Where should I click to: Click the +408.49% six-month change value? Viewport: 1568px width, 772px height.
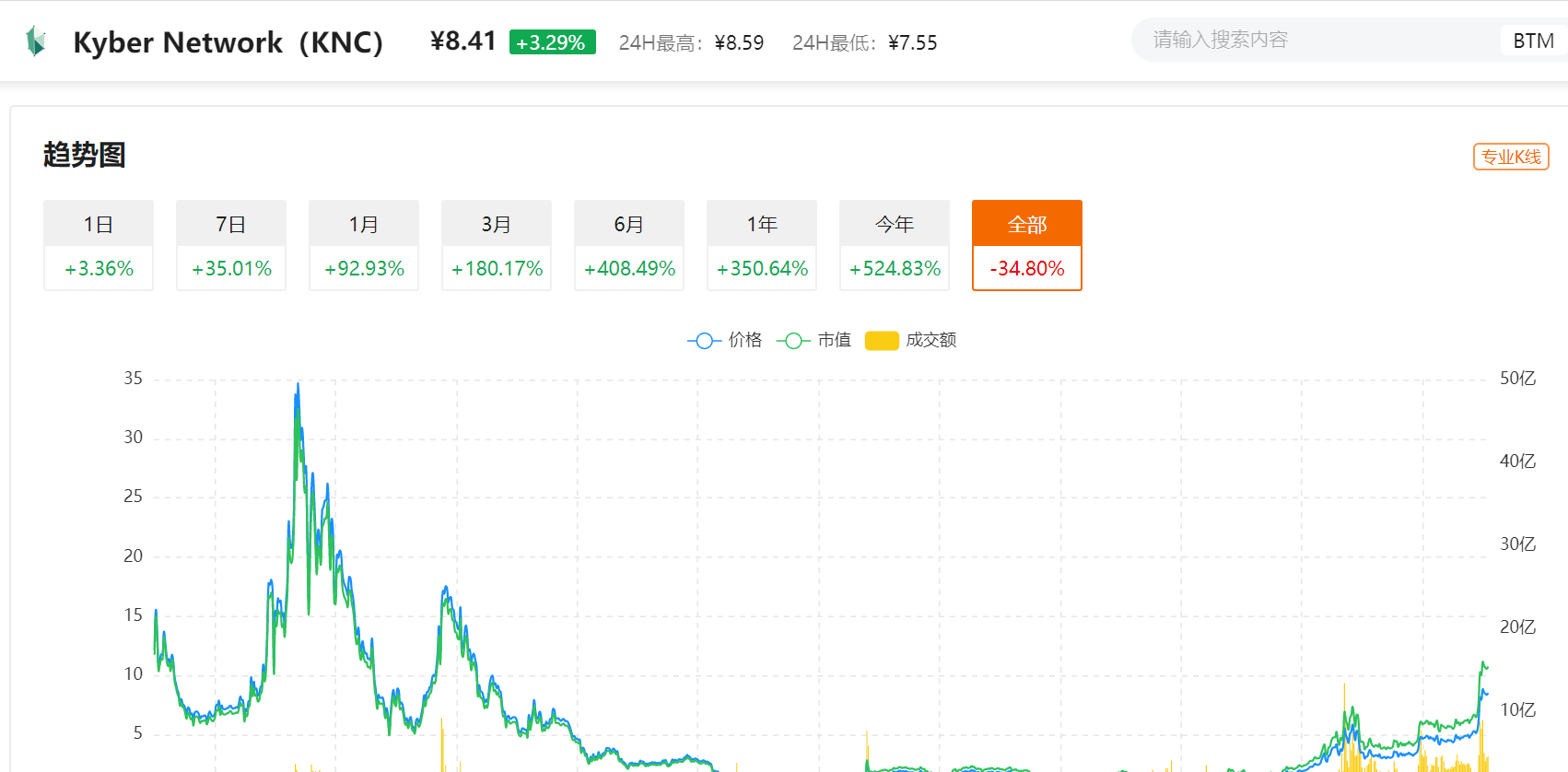click(x=629, y=268)
